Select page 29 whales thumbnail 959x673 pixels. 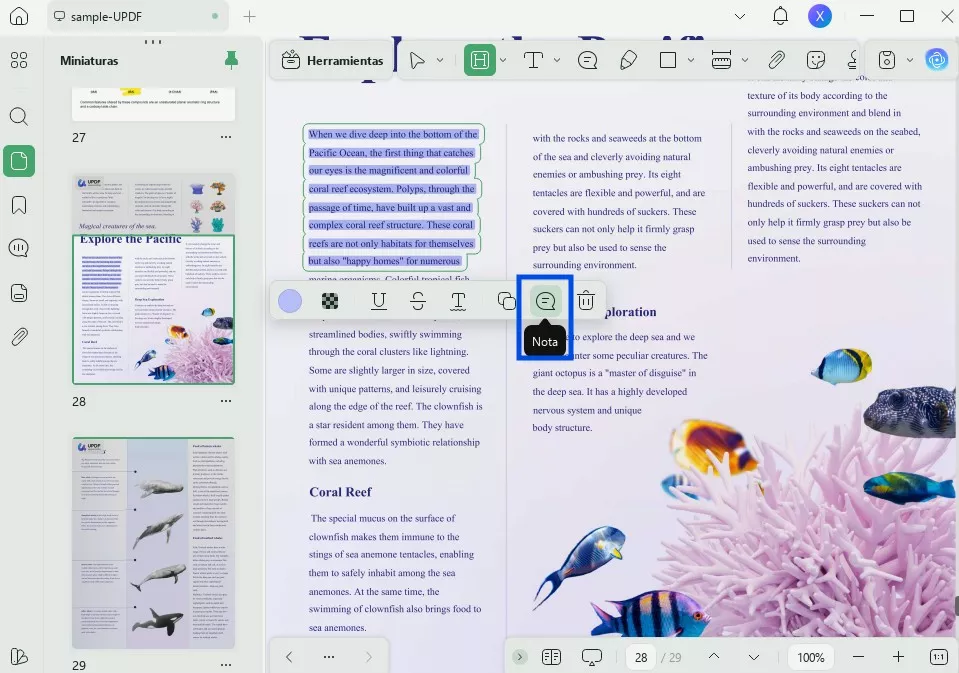pos(154,543)
